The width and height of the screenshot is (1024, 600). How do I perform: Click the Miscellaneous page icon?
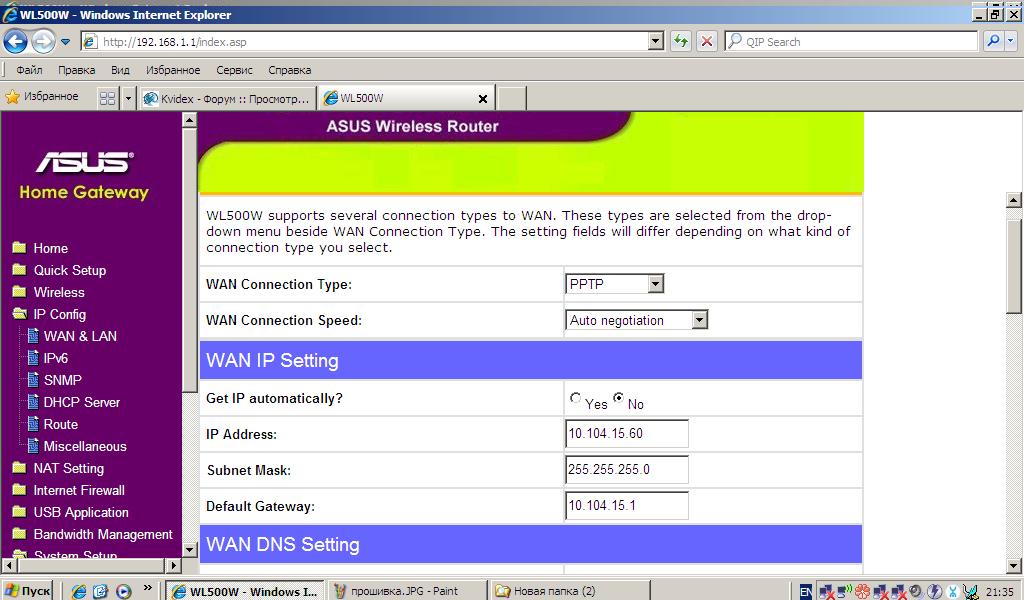tap(33, 446)
